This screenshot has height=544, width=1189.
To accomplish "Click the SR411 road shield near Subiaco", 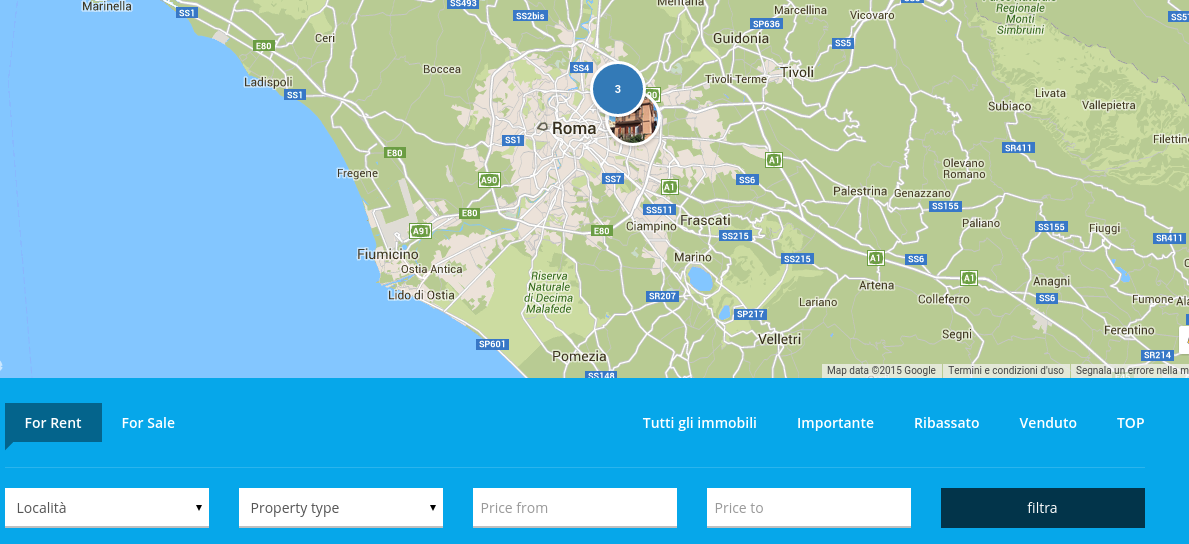I will point(1018,147).
